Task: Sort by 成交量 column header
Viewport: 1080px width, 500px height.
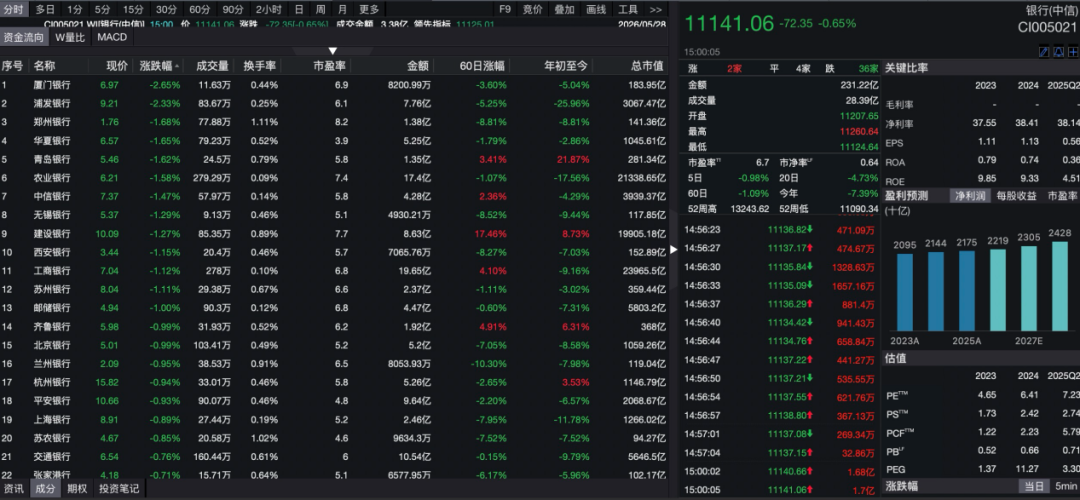Action: [212, 66]
